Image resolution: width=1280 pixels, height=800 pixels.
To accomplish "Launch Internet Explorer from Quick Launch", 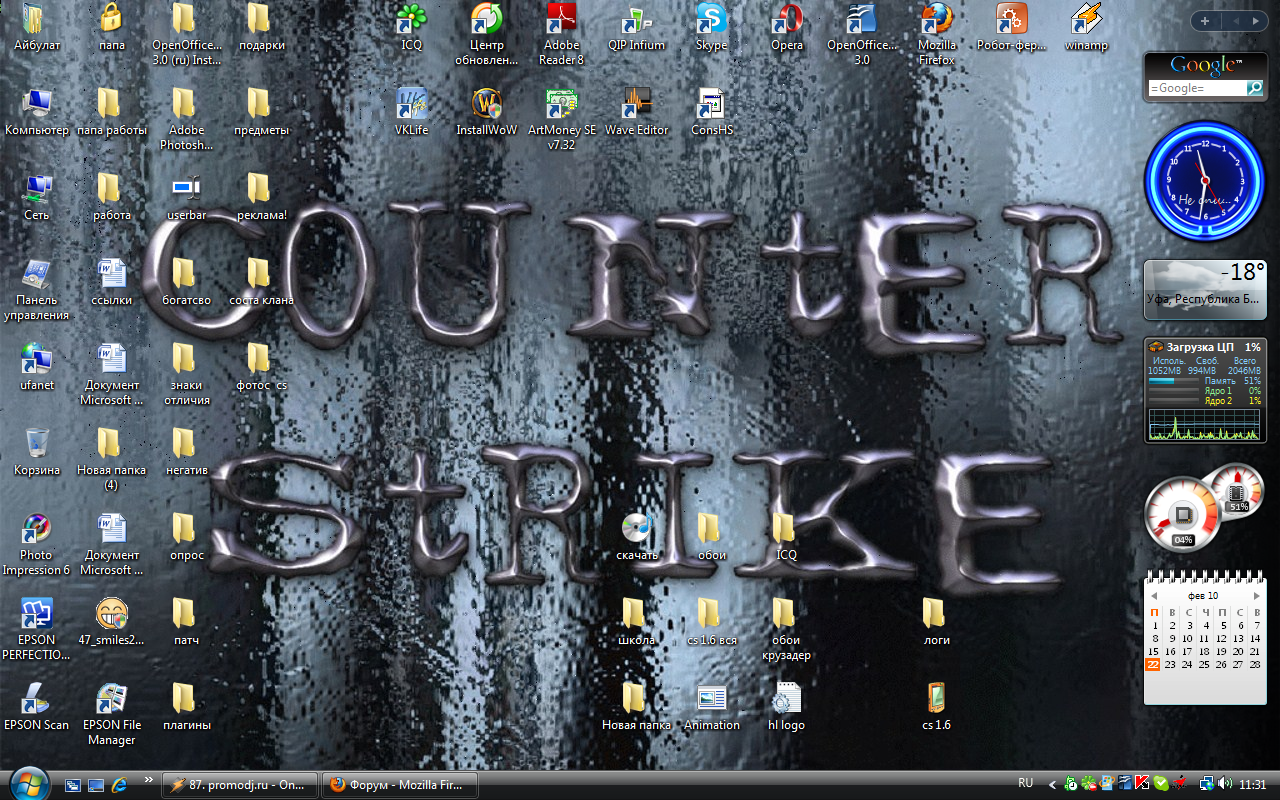I will [119, 784].
